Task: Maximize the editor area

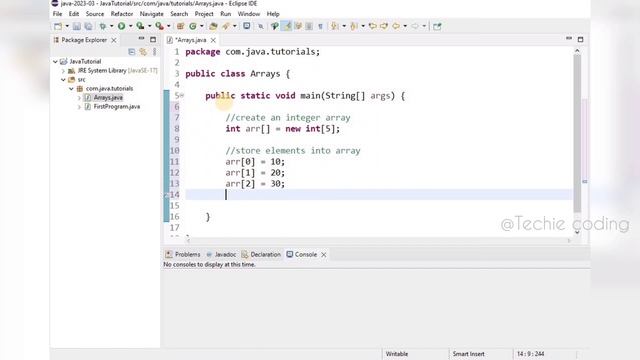Action: click(580, 40)
